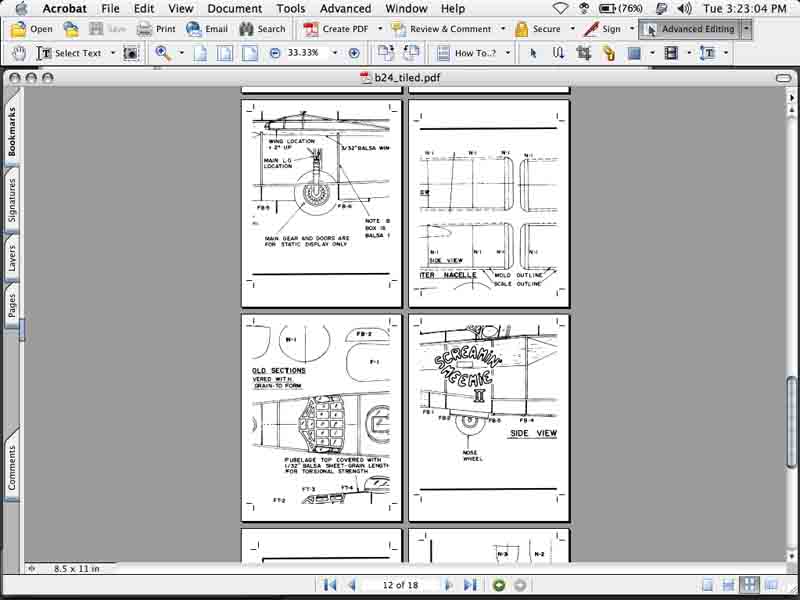Image resolution: width=800 pixels, height=600 pixels.
Task: Click the Review & Comment button
Action: tap(442, 29)
